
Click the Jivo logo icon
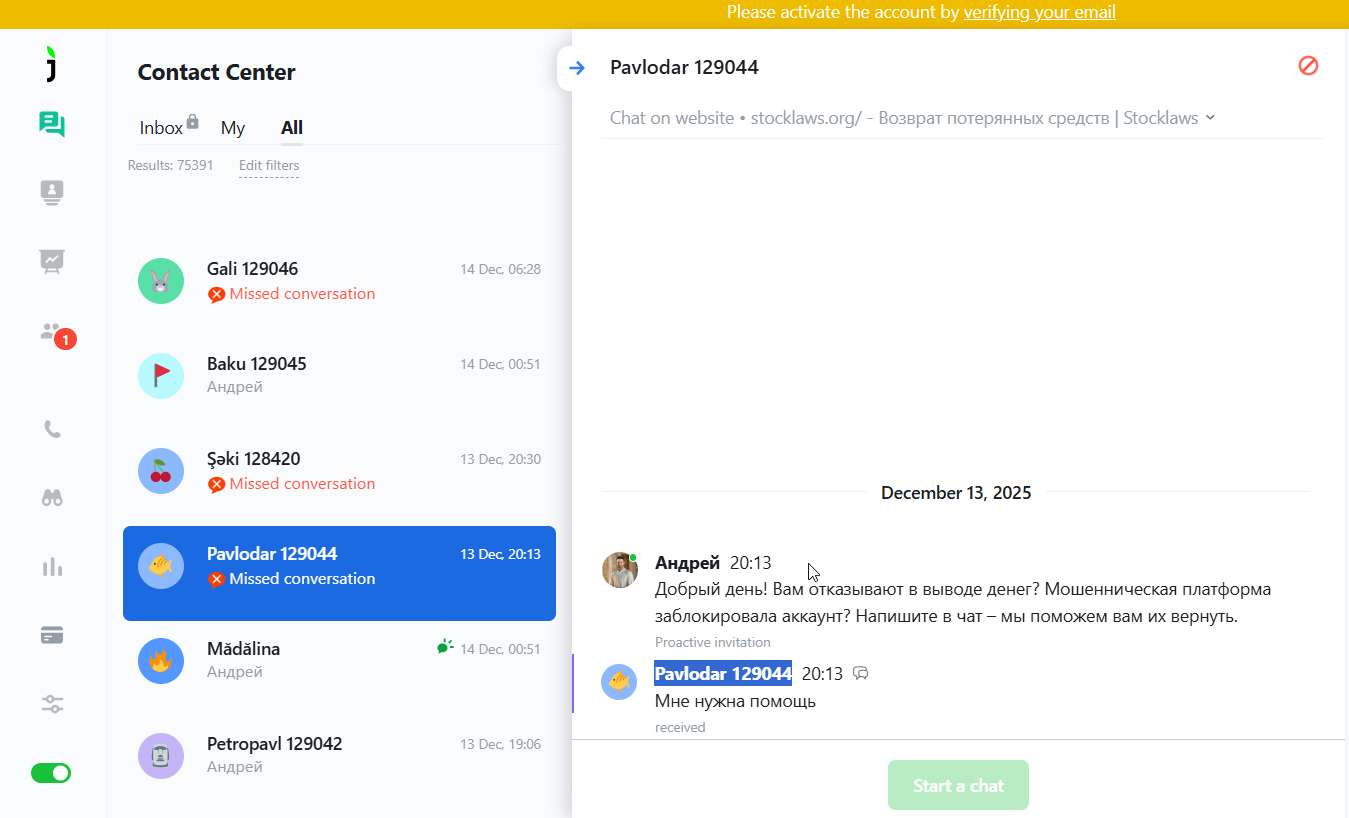click(x=52, y=63)
